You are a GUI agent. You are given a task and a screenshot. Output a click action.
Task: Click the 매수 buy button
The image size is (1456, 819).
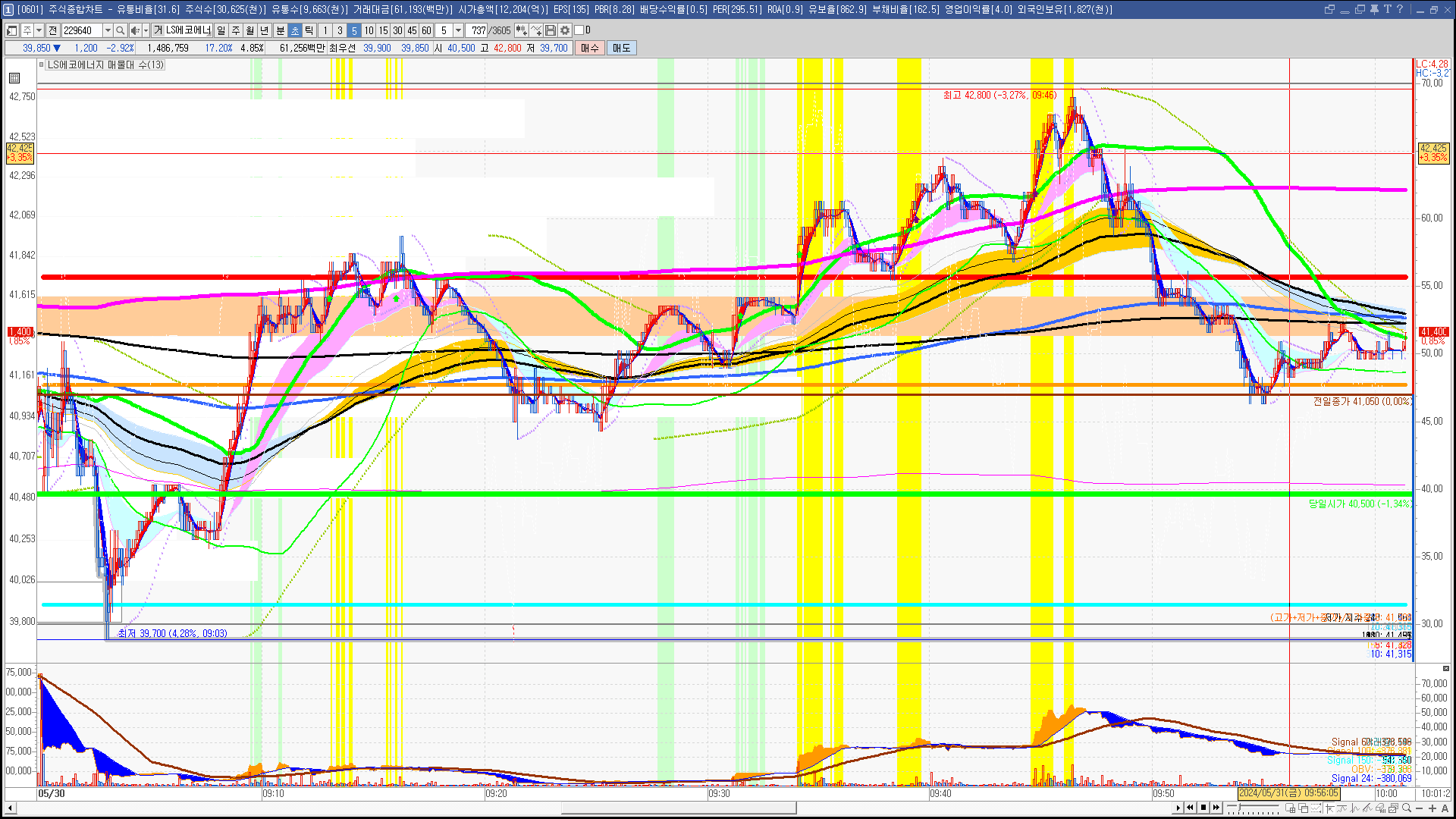tap(589, 48)
